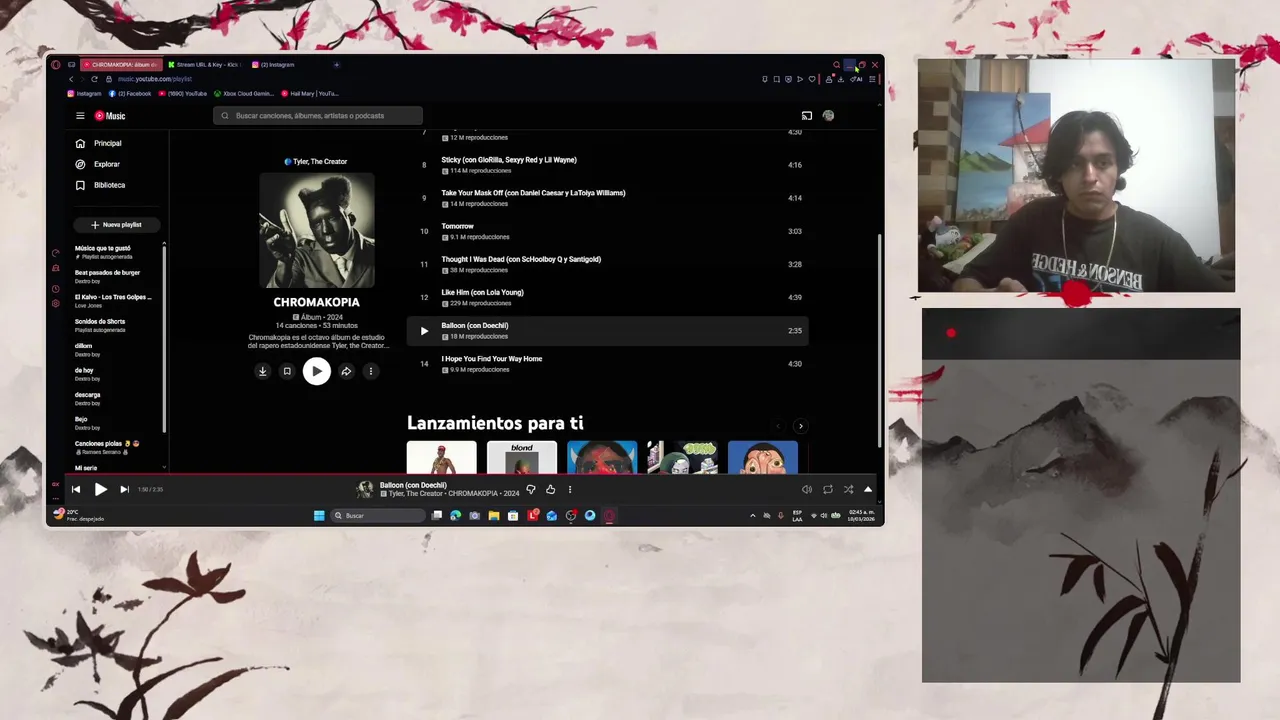The height and width of the screenshot is (720, 1280).
Task: Resume playback in the bottom player bar
Action: 100,490
